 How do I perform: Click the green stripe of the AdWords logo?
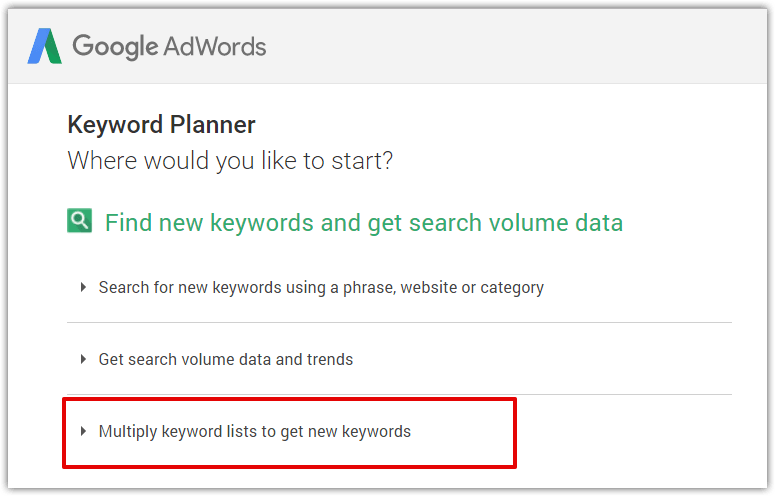tap(53, 48)
